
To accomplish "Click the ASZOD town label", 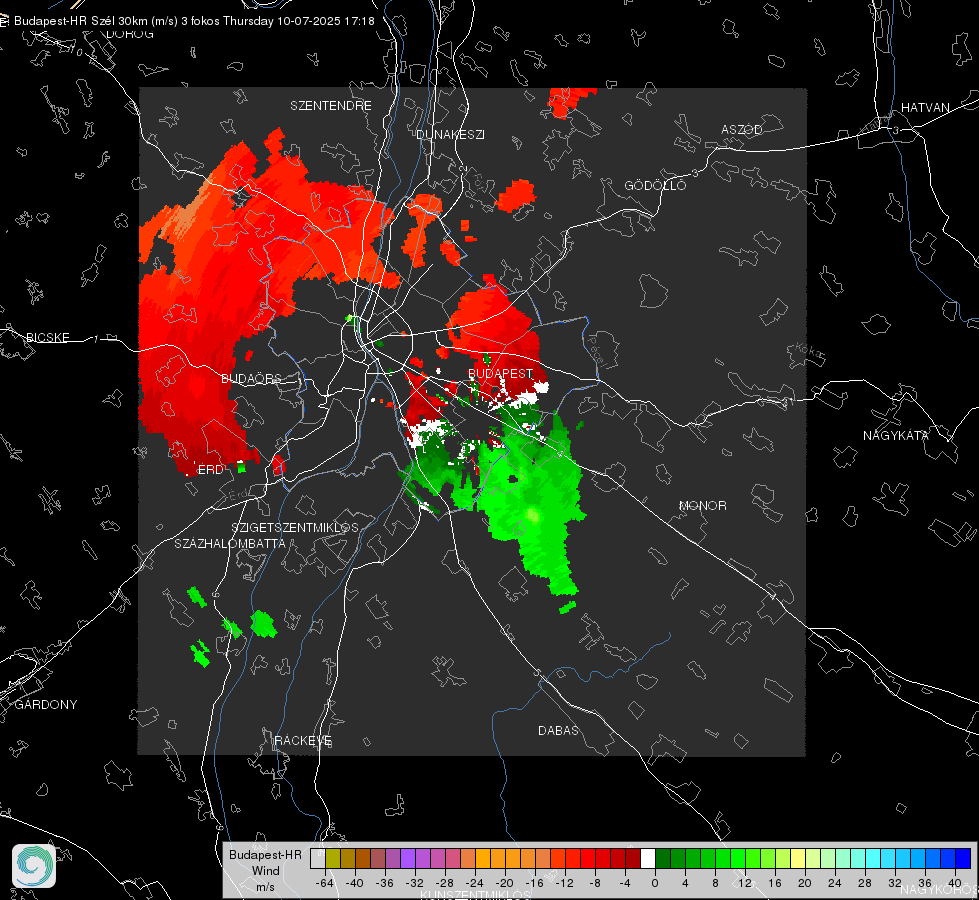I will pos(742,129).
